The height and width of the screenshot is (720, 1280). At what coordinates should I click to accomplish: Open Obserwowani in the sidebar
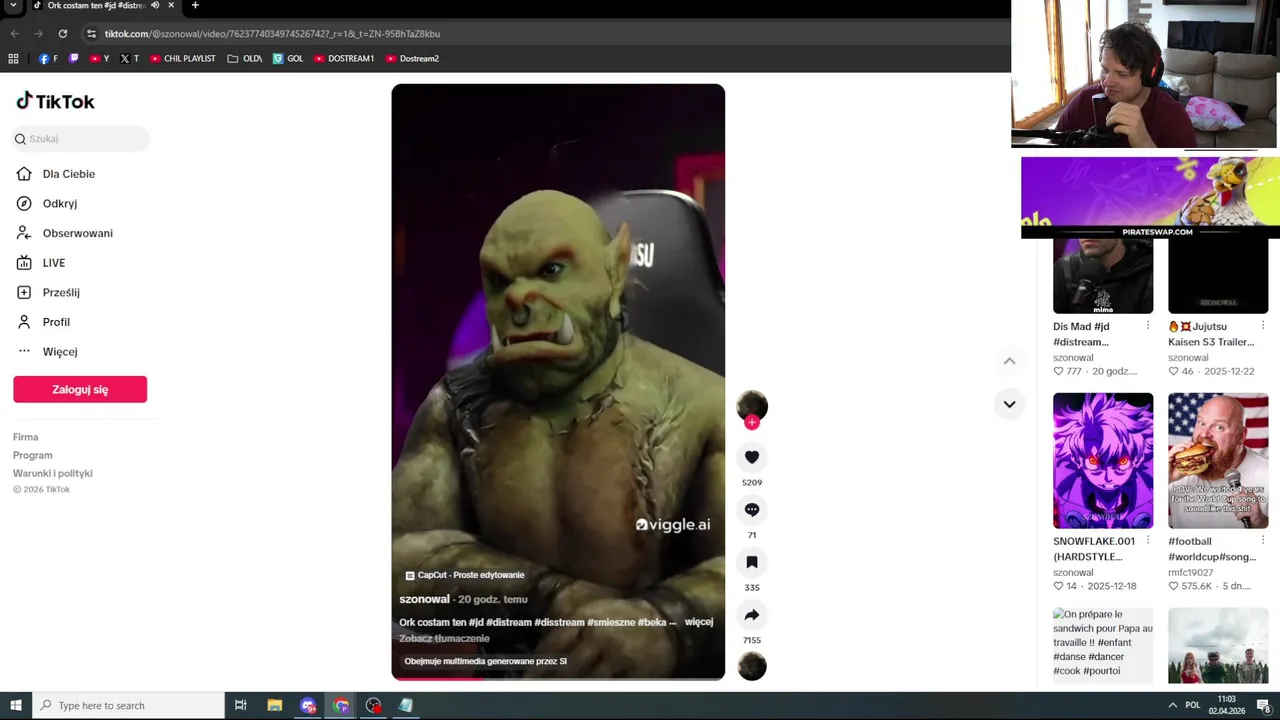[x=80, y=233]
